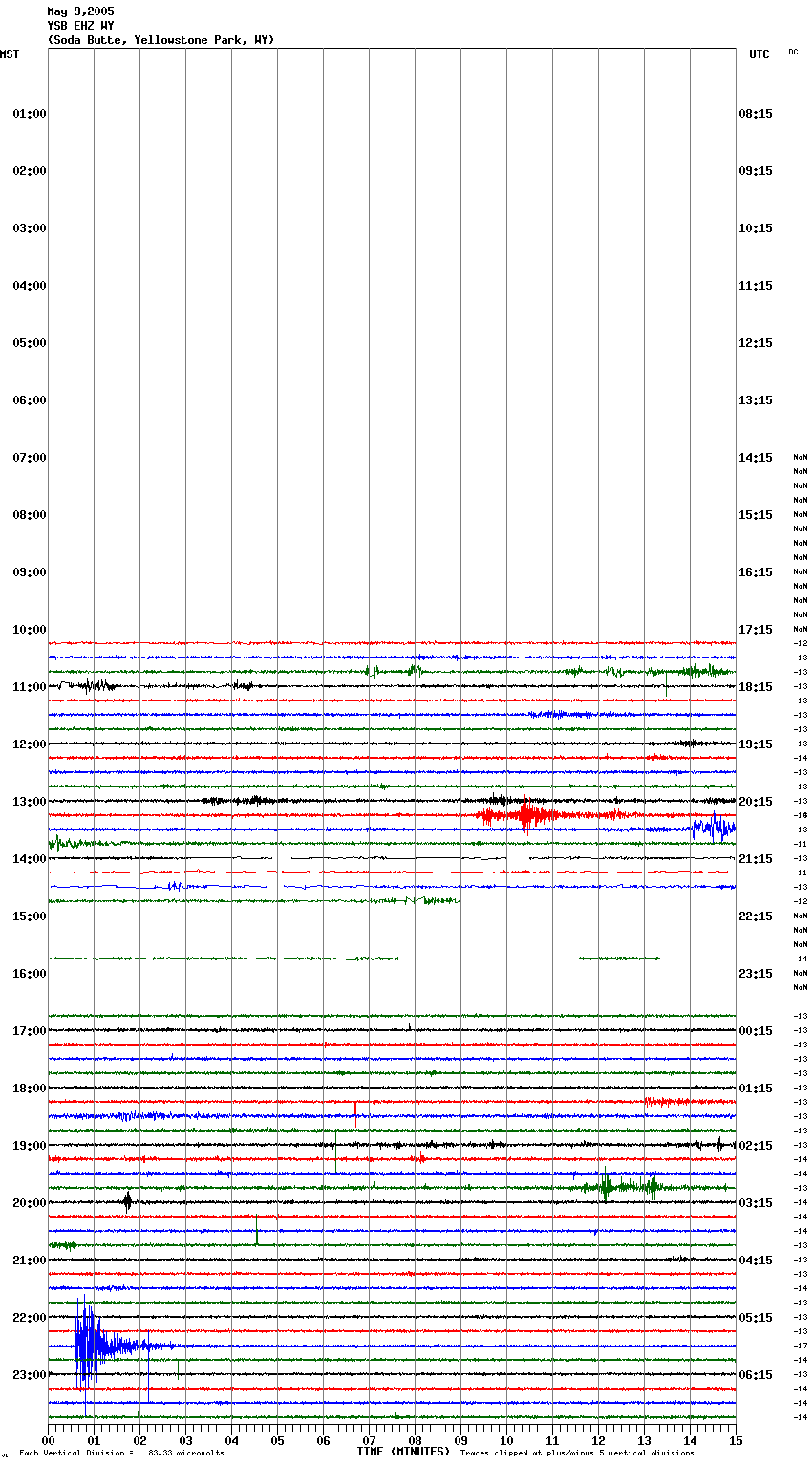Click the date header May 9,2005
Screen dimensions: 812x1466
(x=80, y=11)
